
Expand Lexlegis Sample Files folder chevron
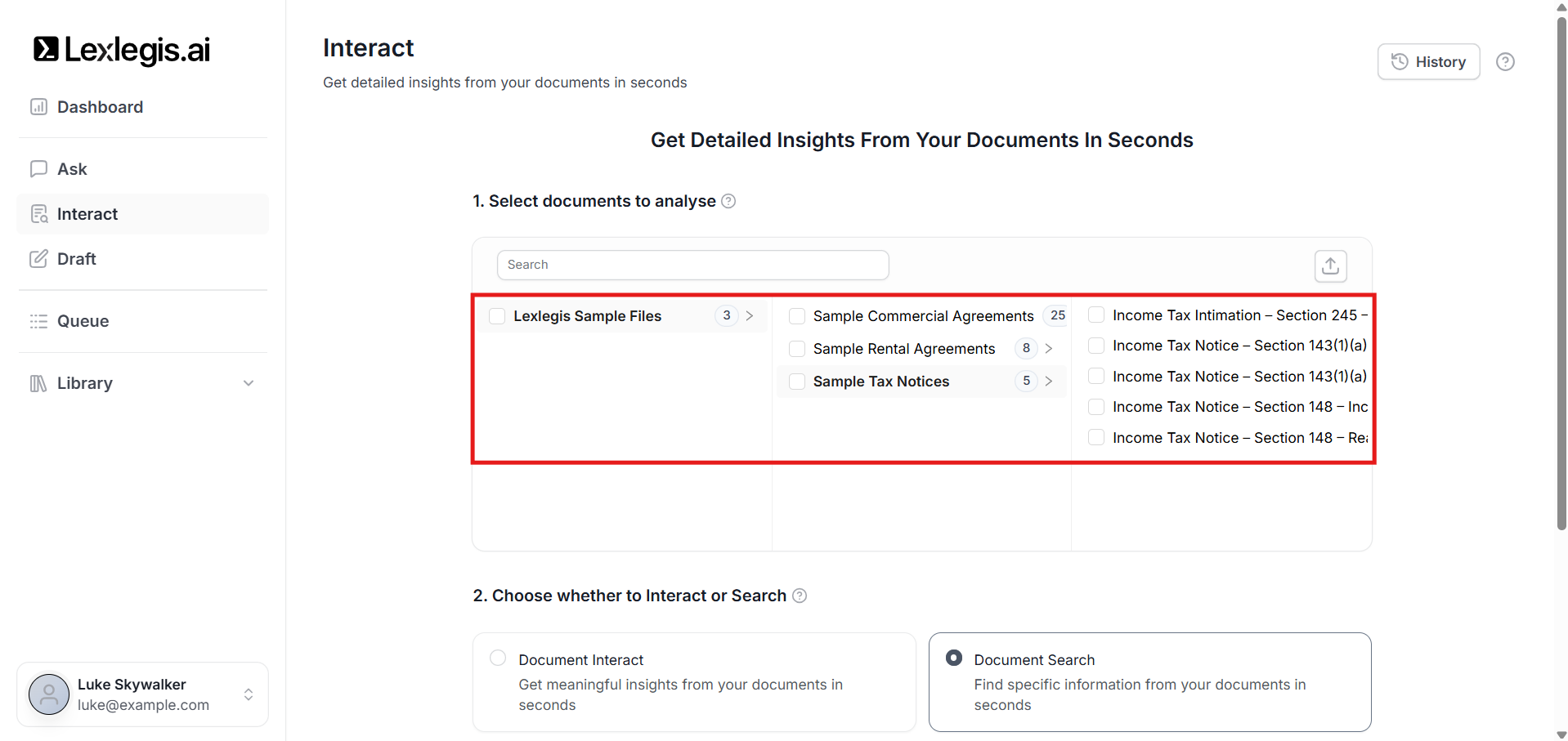750,316
